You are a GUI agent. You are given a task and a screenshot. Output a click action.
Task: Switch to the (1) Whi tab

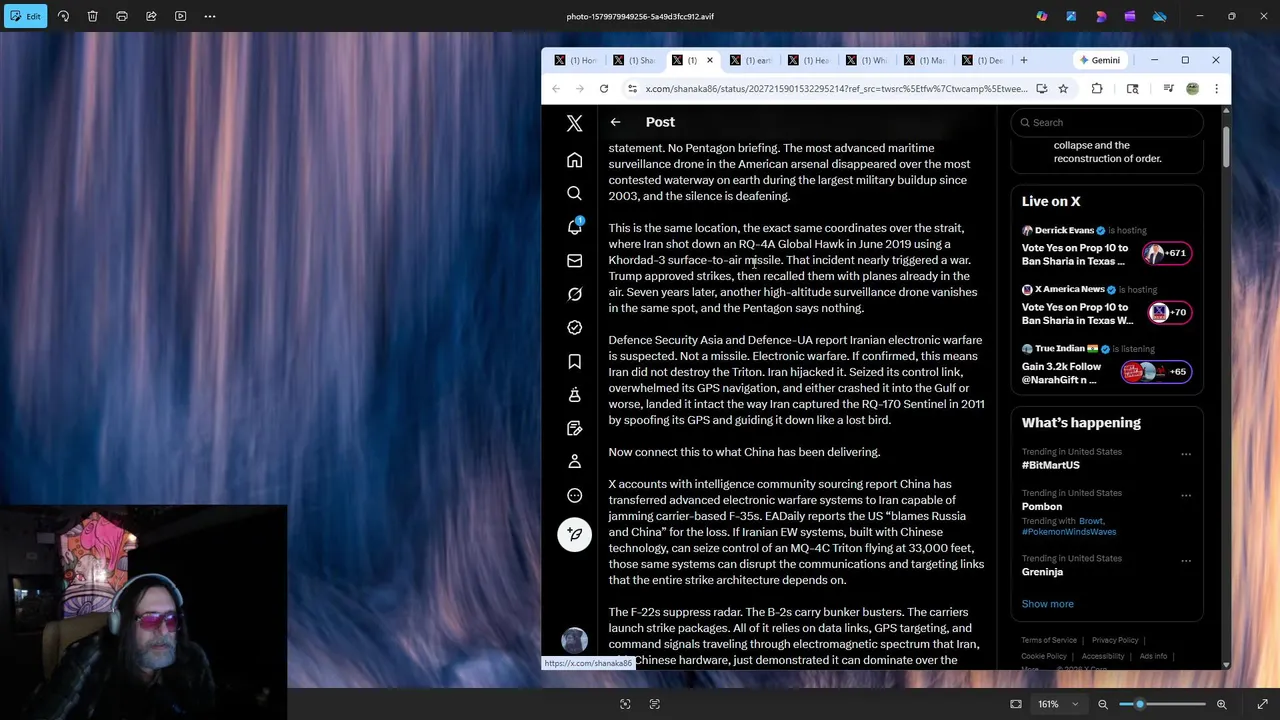pyautogui.click(x=868, y=60)
